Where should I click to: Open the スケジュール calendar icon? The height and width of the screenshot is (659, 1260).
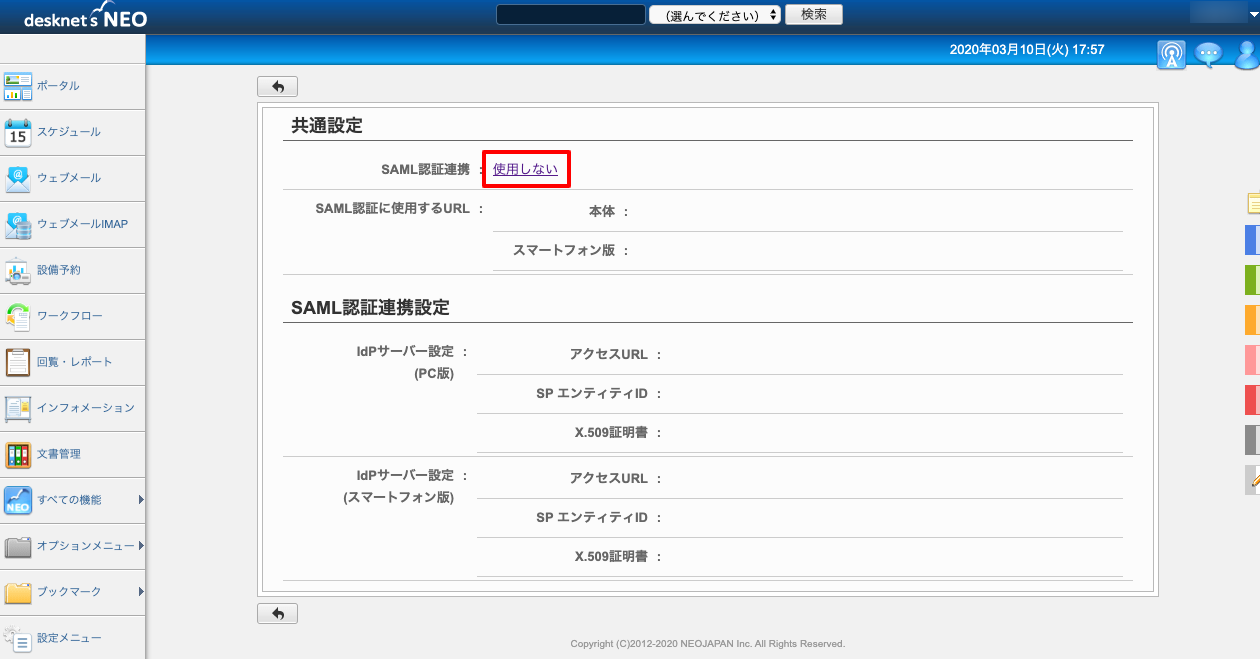pyautogui.click(x=18, y=132)
